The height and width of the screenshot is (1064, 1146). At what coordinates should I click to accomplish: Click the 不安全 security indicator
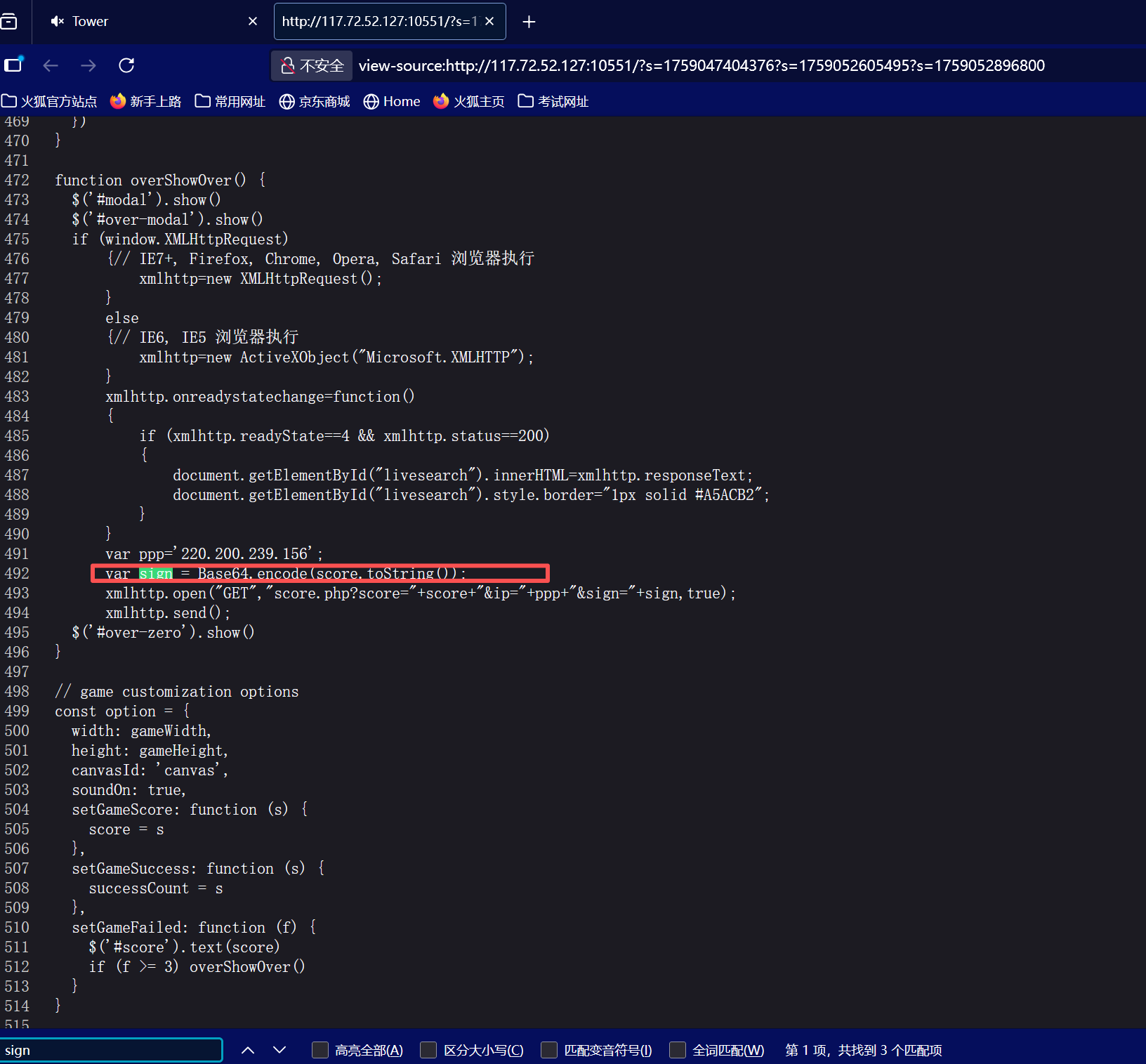pos(312,65)
